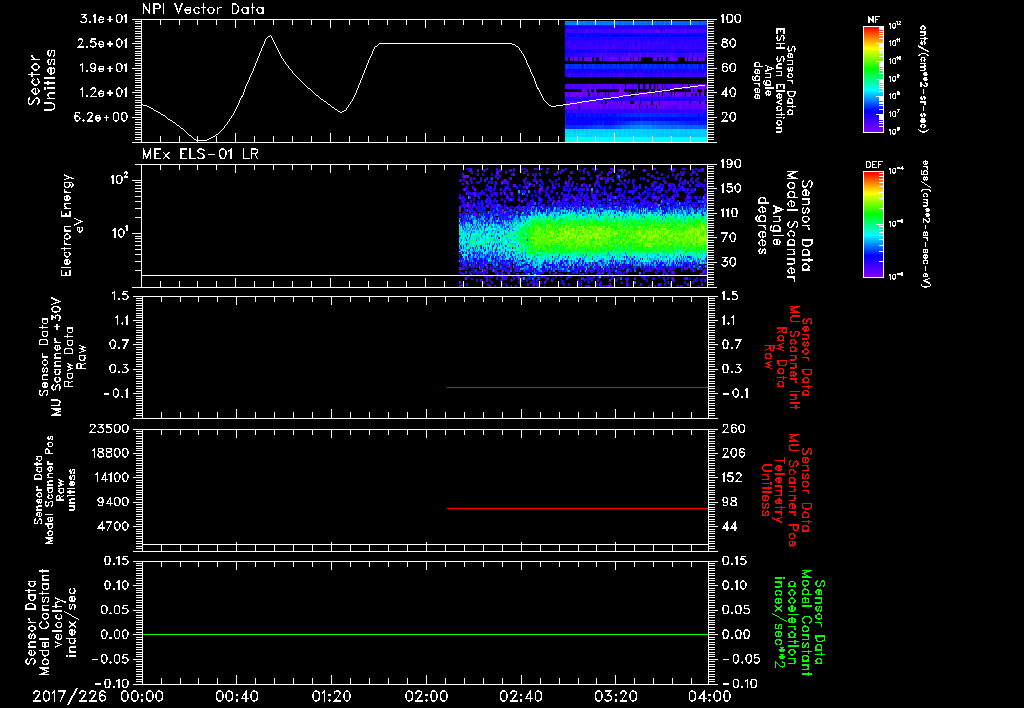Click the 'Sector Unitless' axis title
Screen dimensions: 1024x708
point(42,80)
